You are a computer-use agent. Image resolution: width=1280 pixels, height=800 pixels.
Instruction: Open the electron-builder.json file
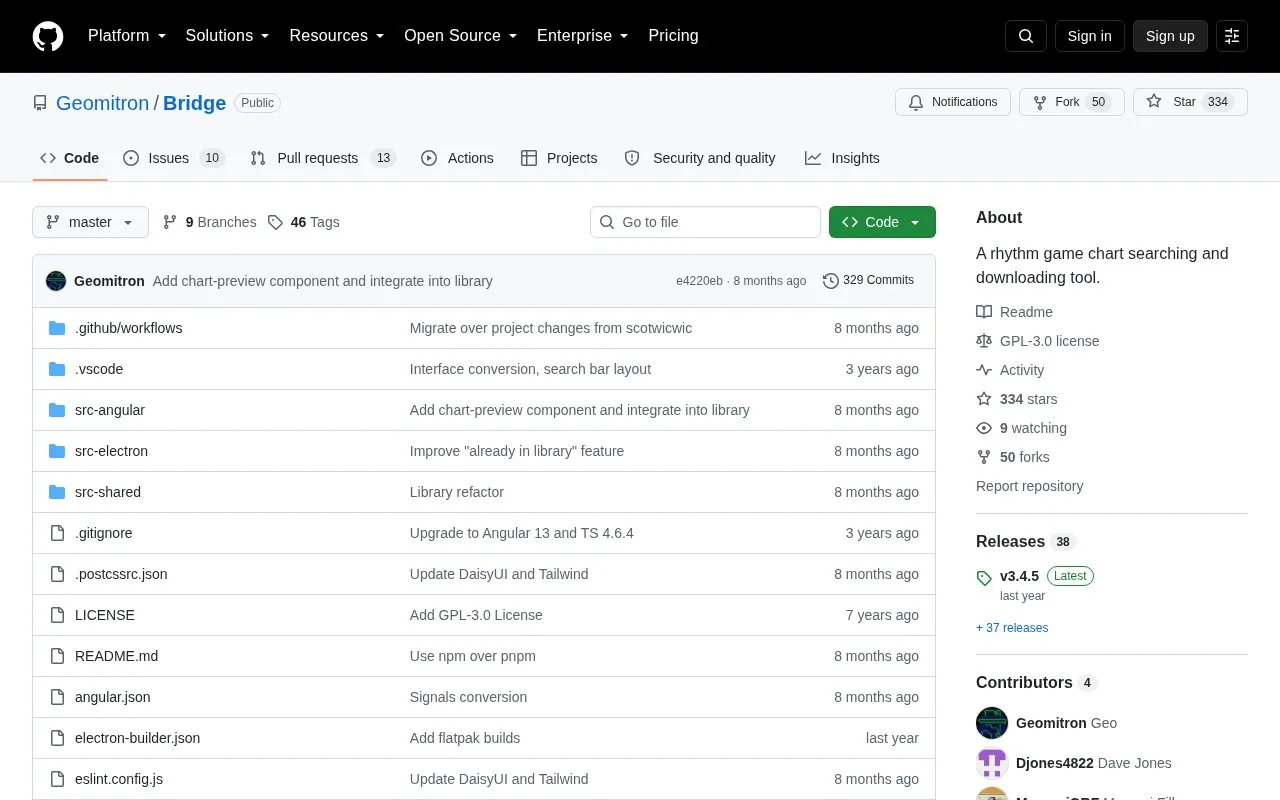(x=137, y=738)
